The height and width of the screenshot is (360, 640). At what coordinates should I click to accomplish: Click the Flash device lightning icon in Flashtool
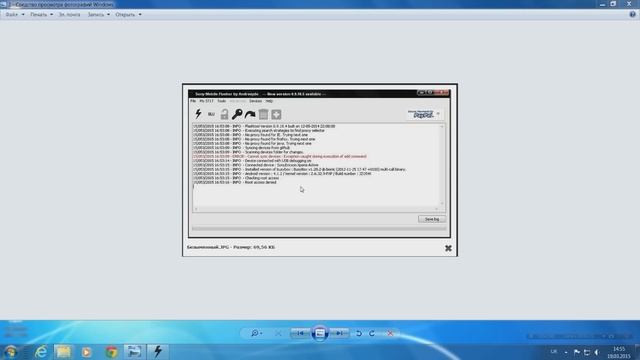(198, 114)
